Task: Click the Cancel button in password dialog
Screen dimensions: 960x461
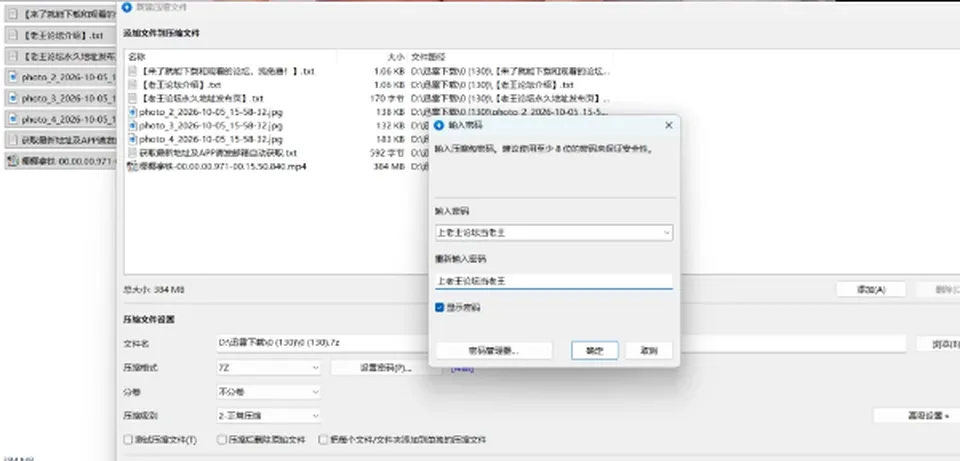Action: 649,351
